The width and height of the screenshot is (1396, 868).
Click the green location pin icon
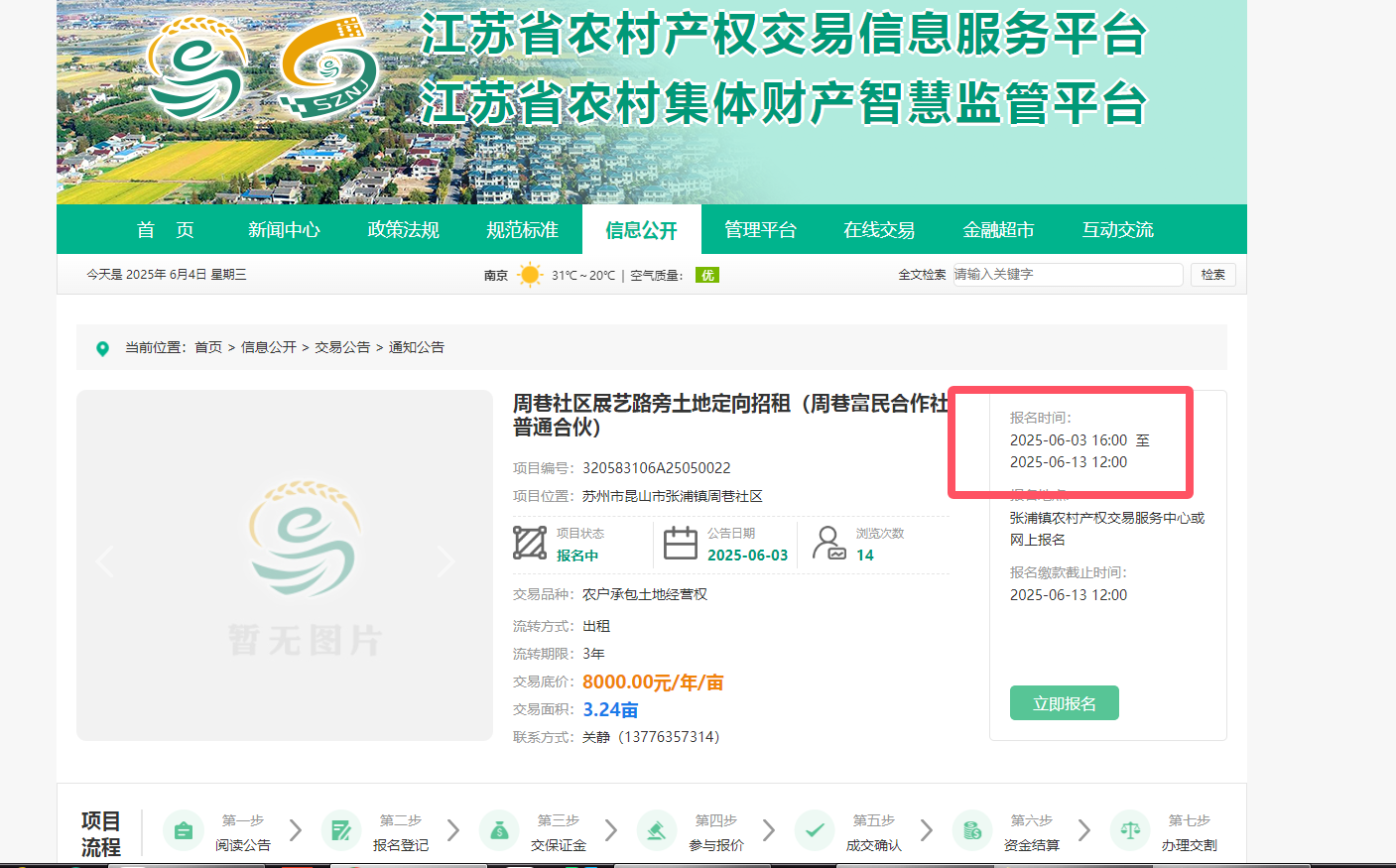click(x=102, y=348)
